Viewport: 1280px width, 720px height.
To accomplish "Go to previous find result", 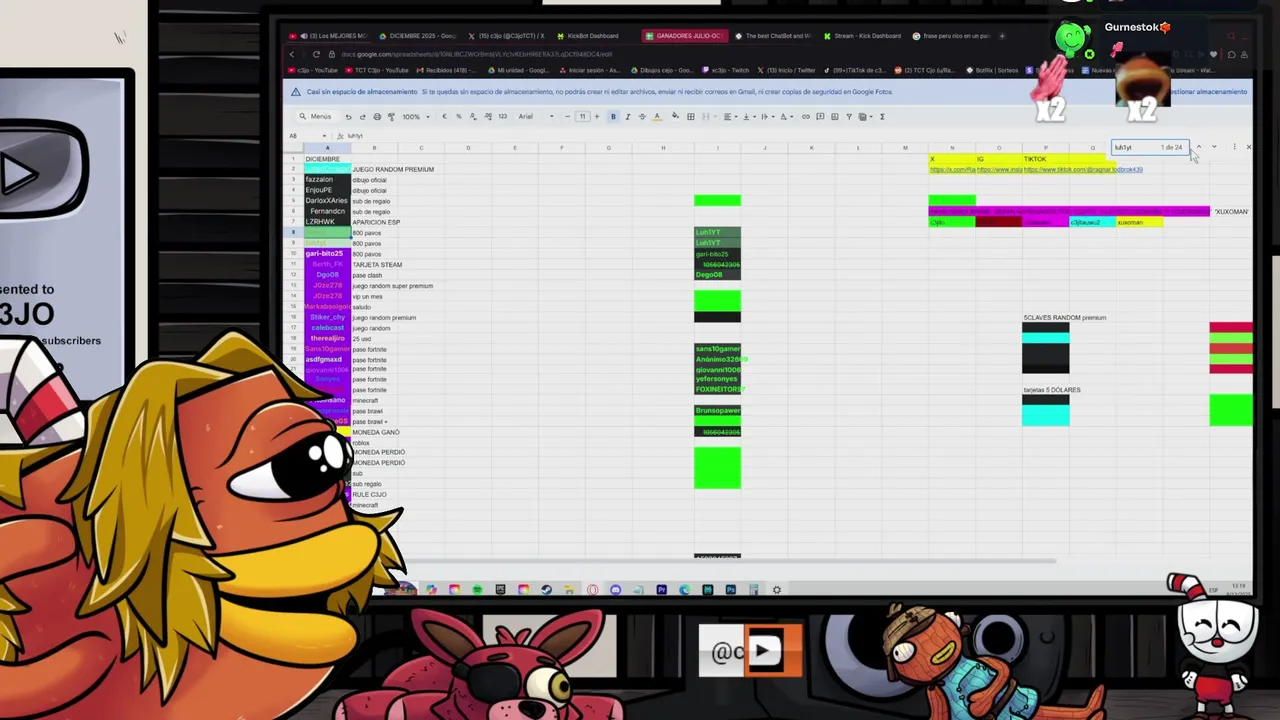I will (1198, 147).
